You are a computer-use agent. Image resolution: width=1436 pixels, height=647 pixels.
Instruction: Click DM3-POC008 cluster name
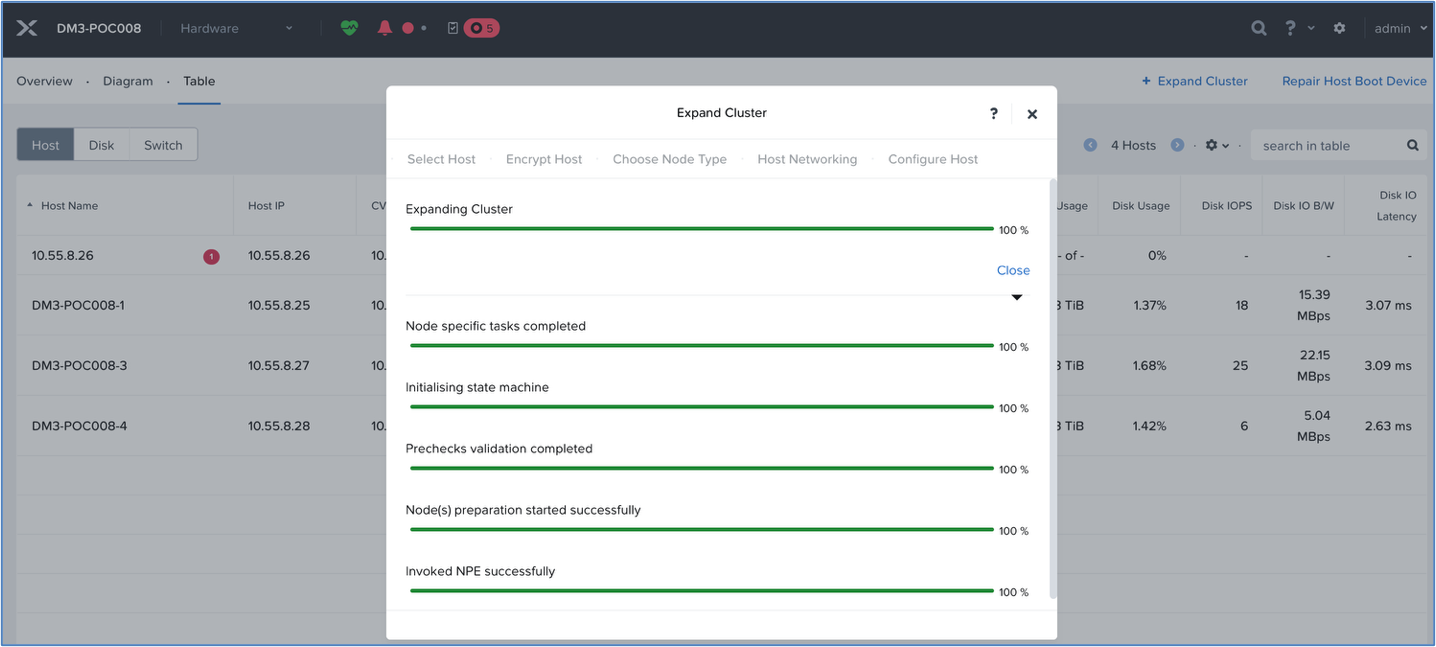point(99,28)
